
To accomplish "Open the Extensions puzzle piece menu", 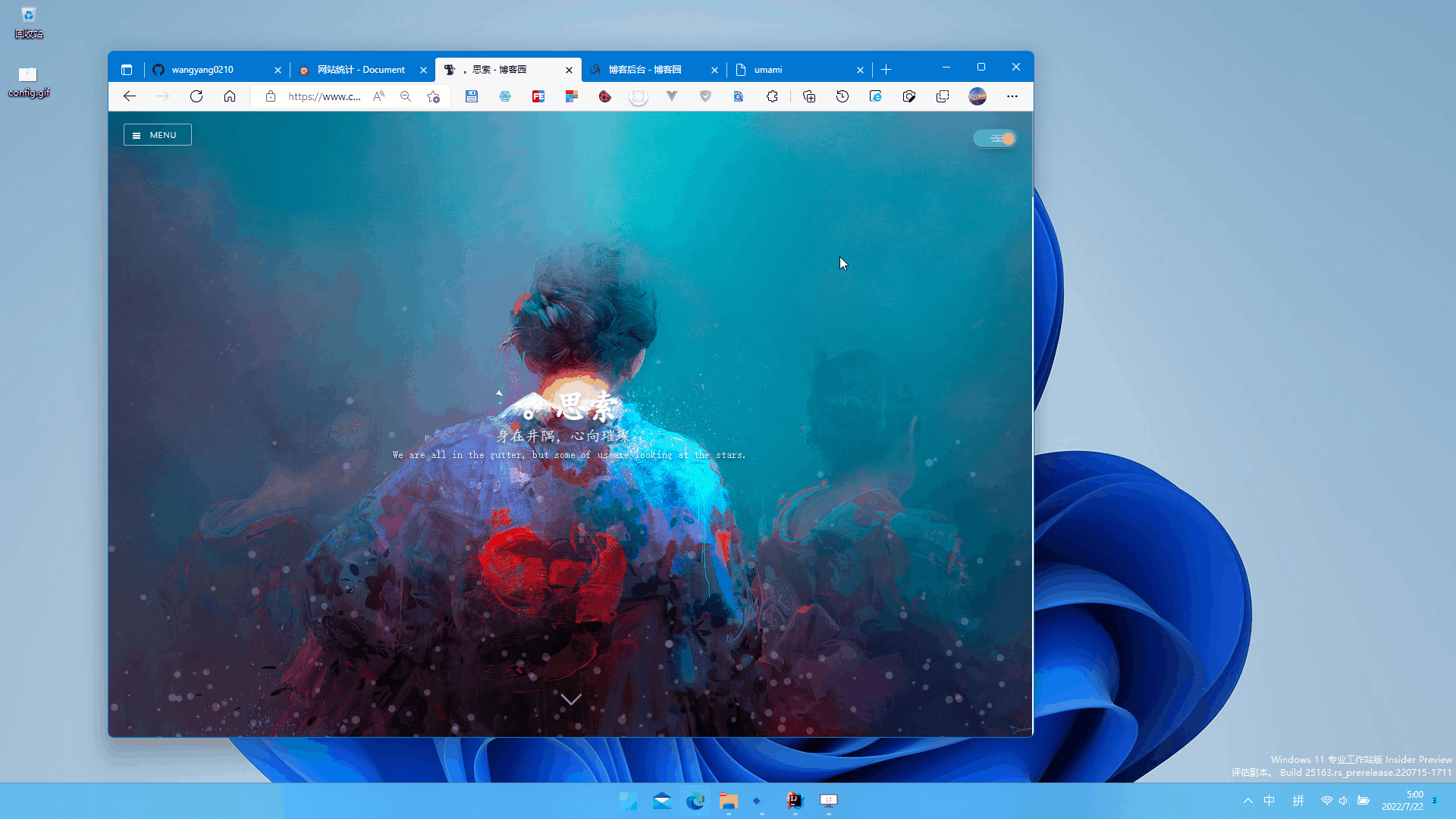I will point(772,96).
